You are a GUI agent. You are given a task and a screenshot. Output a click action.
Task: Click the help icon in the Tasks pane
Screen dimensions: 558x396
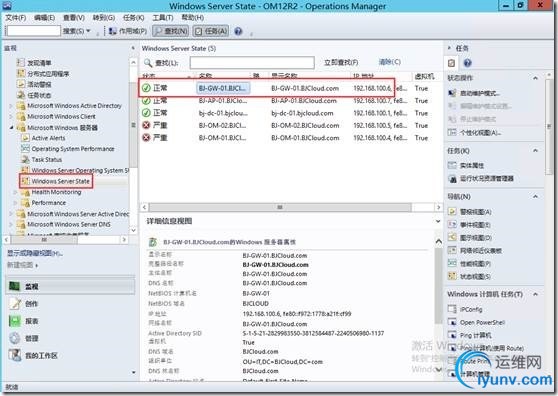(x=468, y=63)
